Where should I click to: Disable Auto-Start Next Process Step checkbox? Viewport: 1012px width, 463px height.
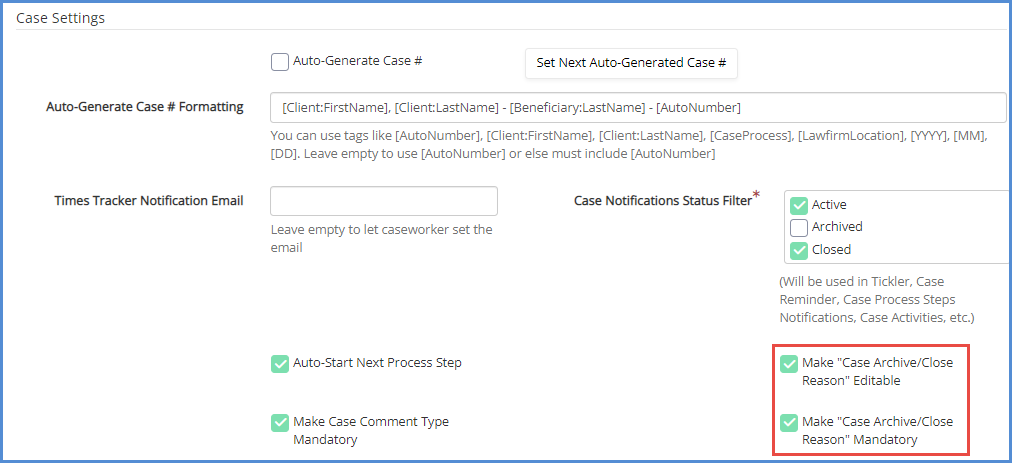(280, 363)
